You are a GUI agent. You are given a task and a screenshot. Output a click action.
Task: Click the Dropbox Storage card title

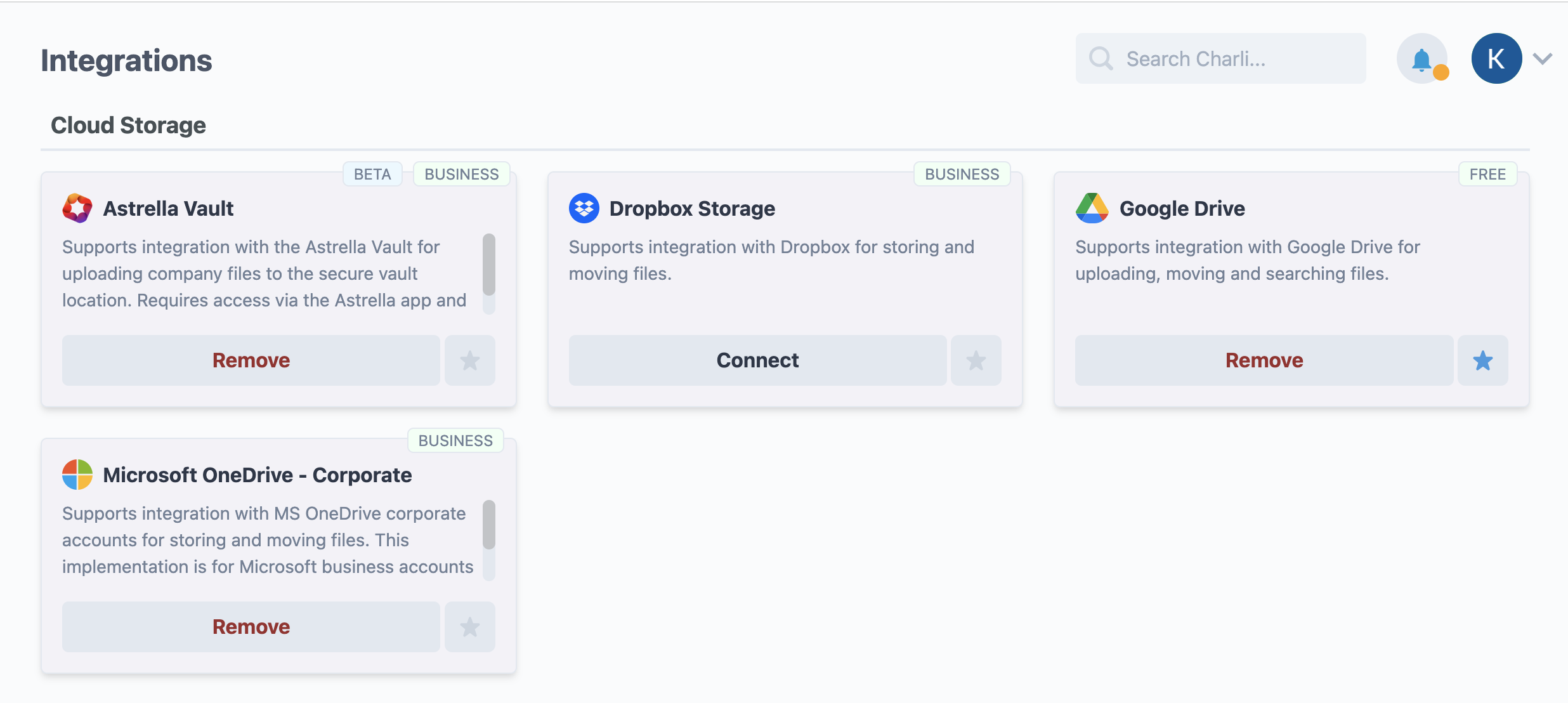[x=692, y=209]
